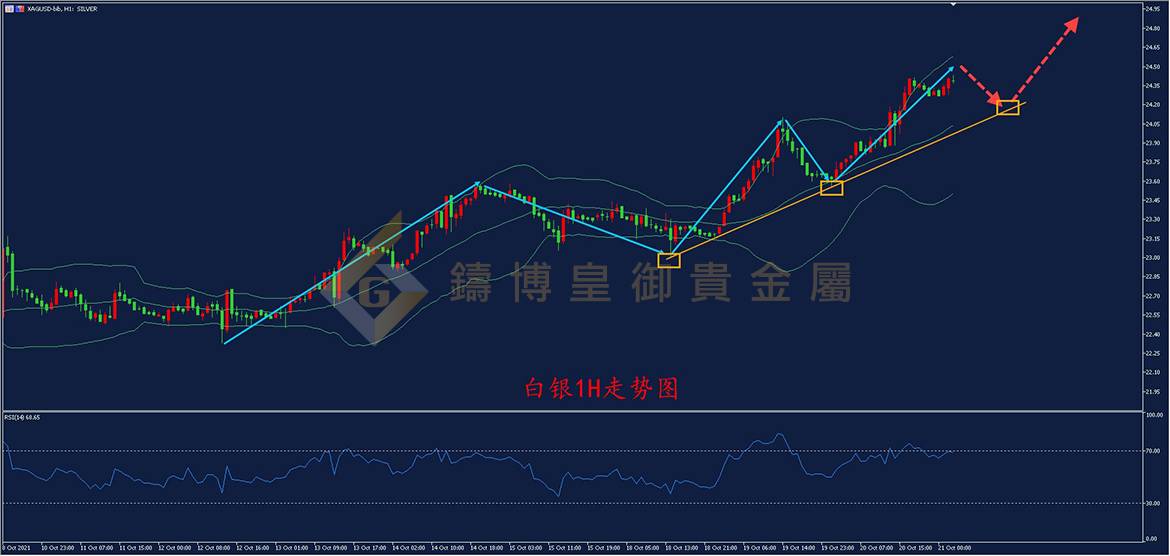Click the 70.00 RSI level label
Viewport: 1170px width, 556px height.
(x=1154, y=451)
